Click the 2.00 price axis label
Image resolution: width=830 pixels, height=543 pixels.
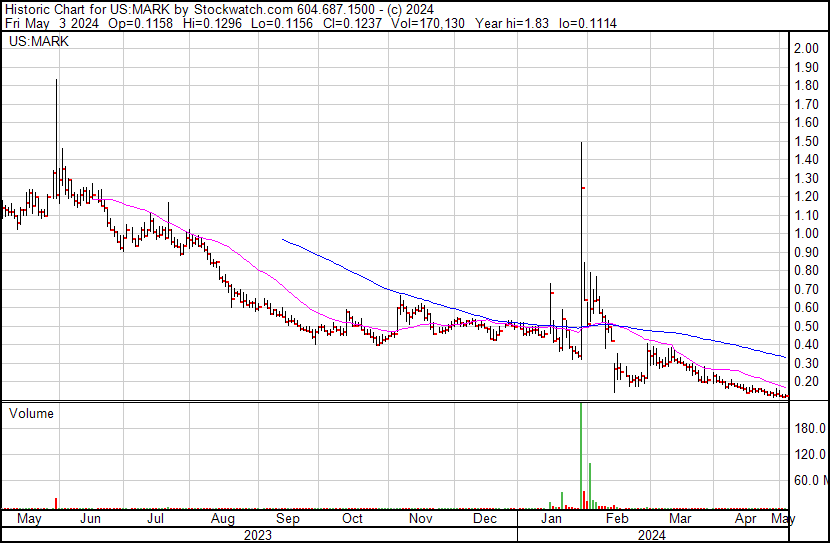[x=806, y=48]
